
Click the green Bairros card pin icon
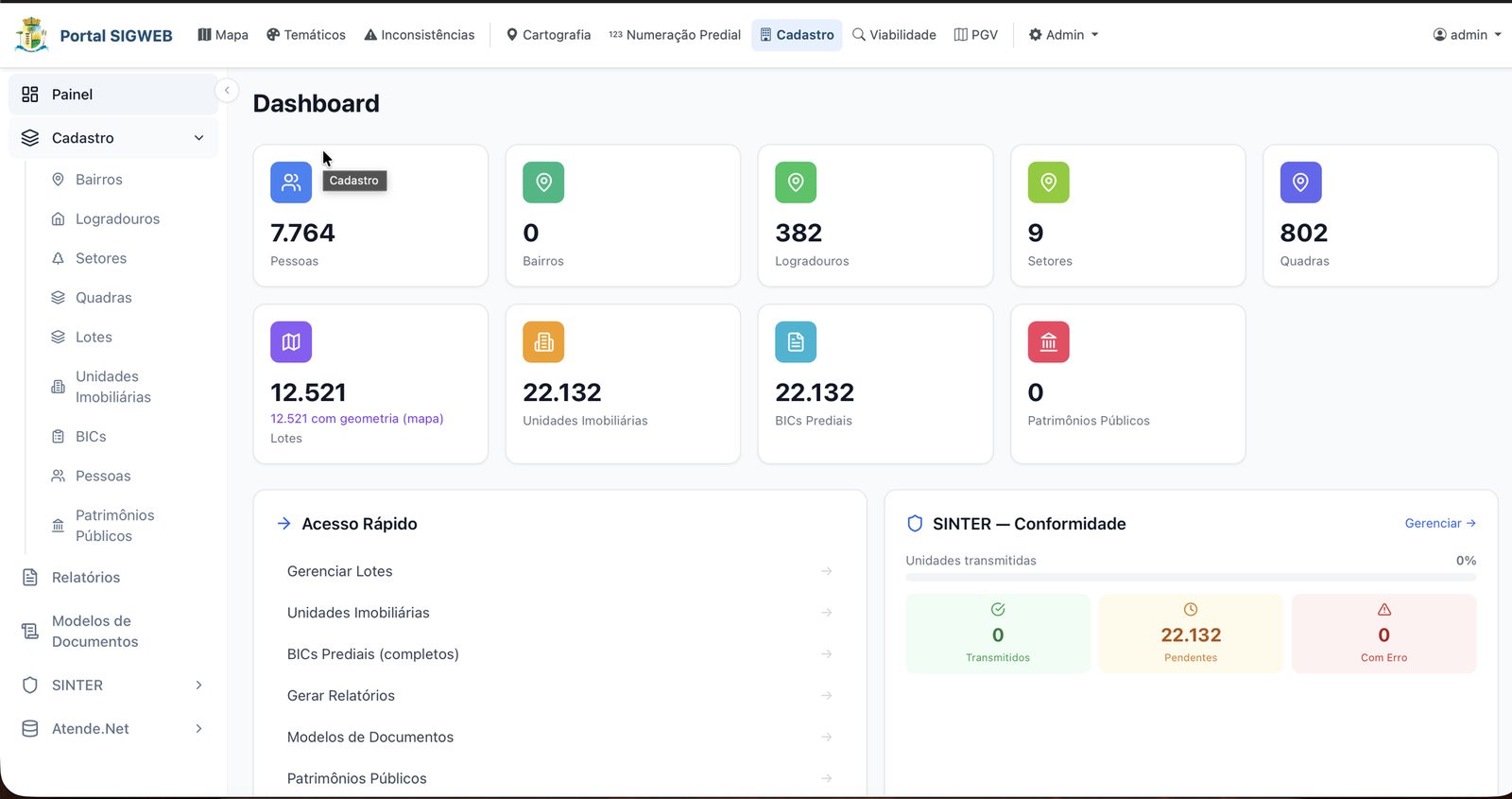point(543,182)
